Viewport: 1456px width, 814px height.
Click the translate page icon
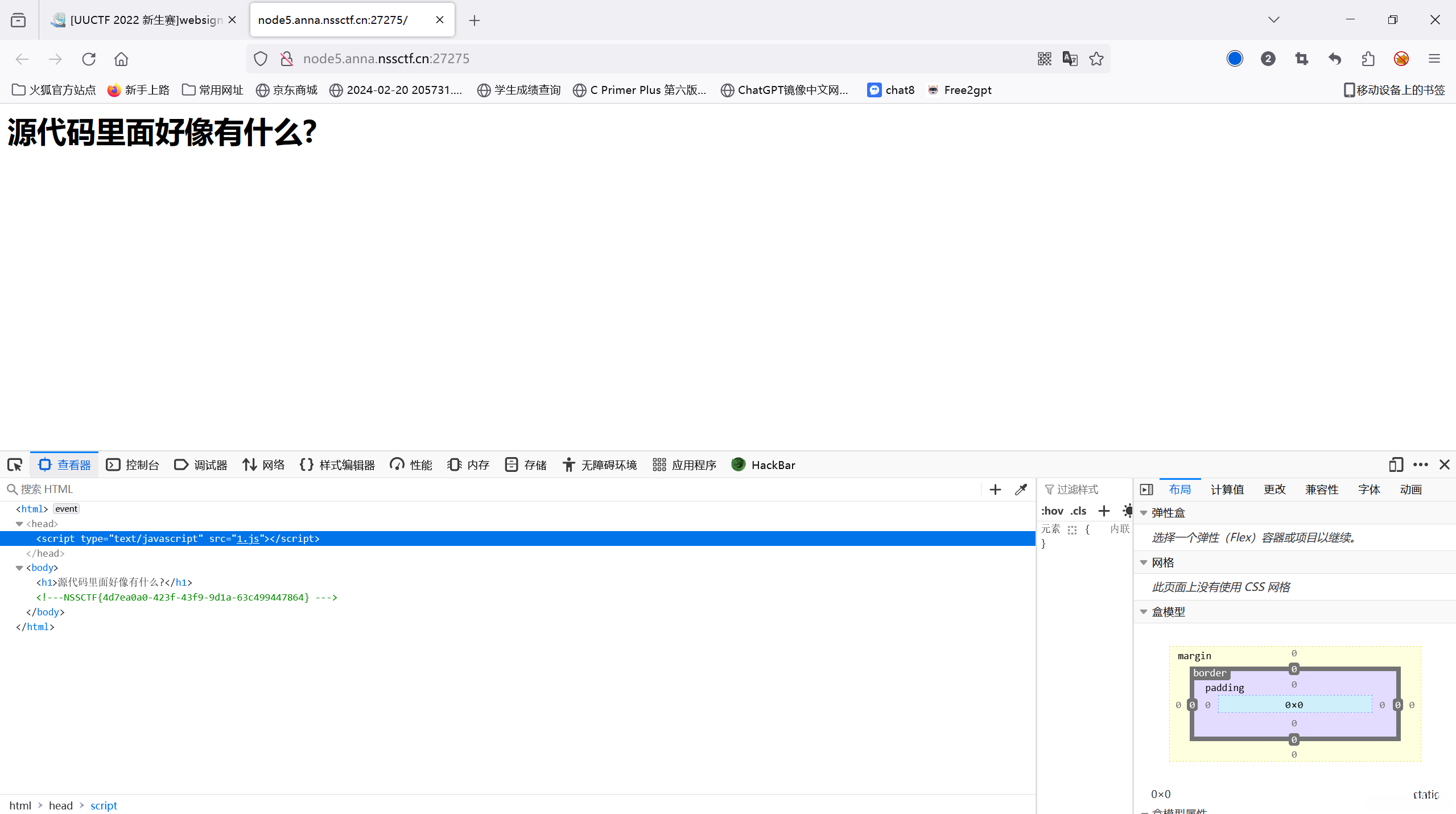[x=1070, y=59]
